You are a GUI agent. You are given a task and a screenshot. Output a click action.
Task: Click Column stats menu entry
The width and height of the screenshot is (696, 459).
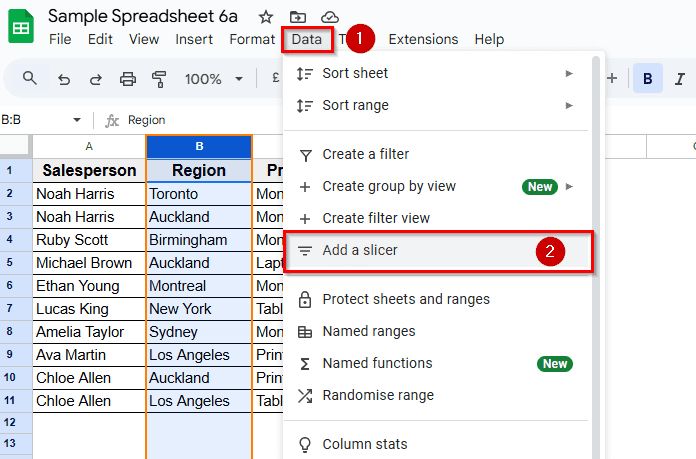pyautogui.click(x=364, y=444)
